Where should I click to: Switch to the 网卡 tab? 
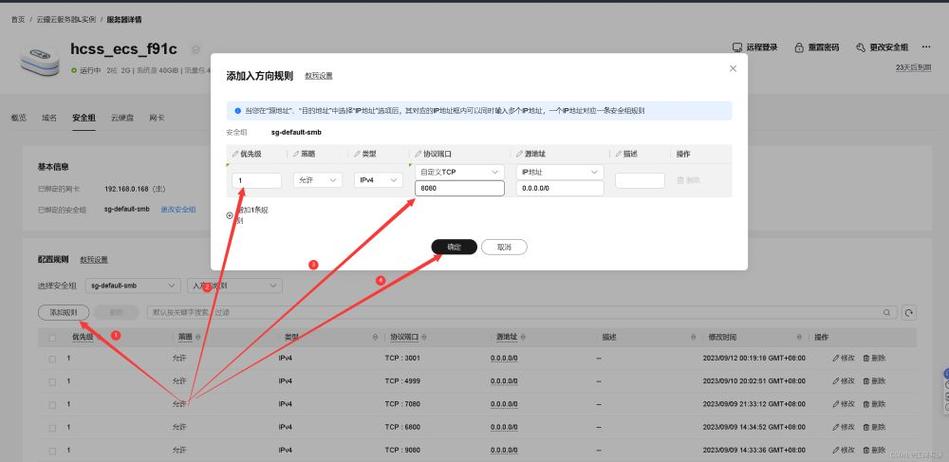coord(157,118)
